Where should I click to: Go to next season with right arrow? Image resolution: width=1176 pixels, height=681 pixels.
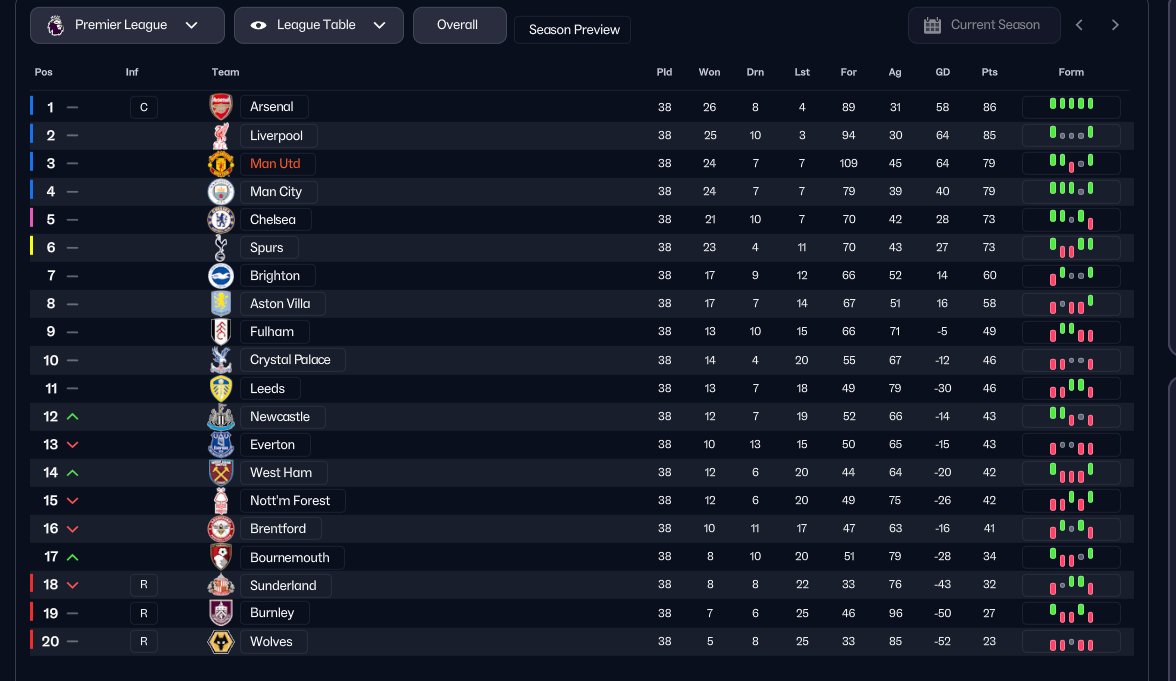pos(1115,25)
